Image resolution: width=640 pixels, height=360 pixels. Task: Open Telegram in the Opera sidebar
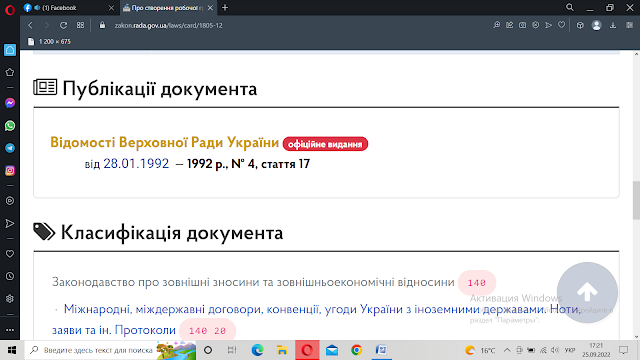coord(10,148)
